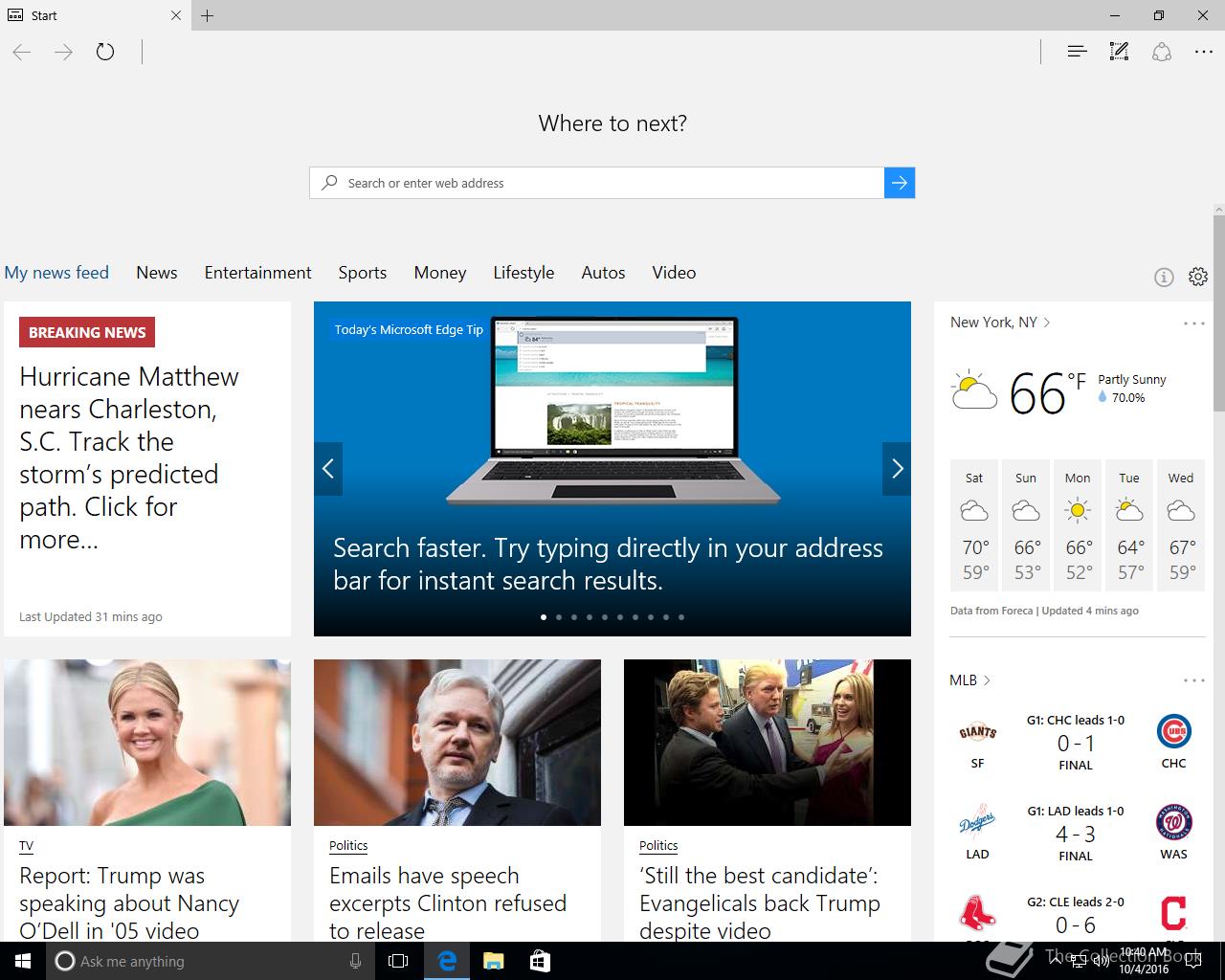Open weather card options ellipsis

tap(1194, 323)
